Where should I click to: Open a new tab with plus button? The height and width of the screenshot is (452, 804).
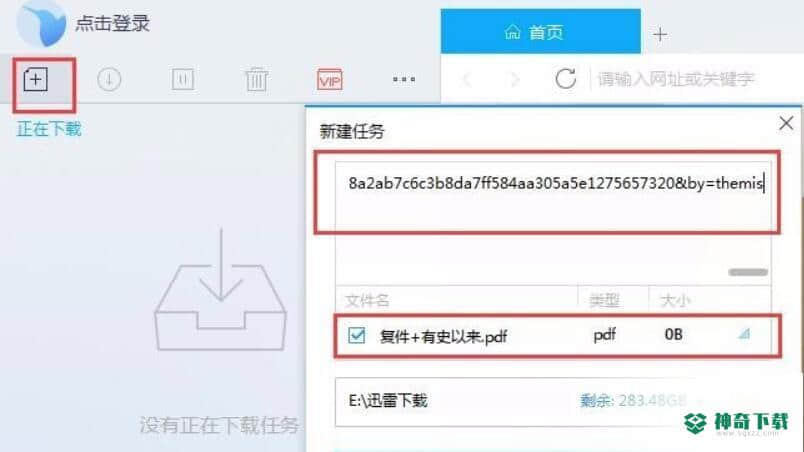(660, 34)
